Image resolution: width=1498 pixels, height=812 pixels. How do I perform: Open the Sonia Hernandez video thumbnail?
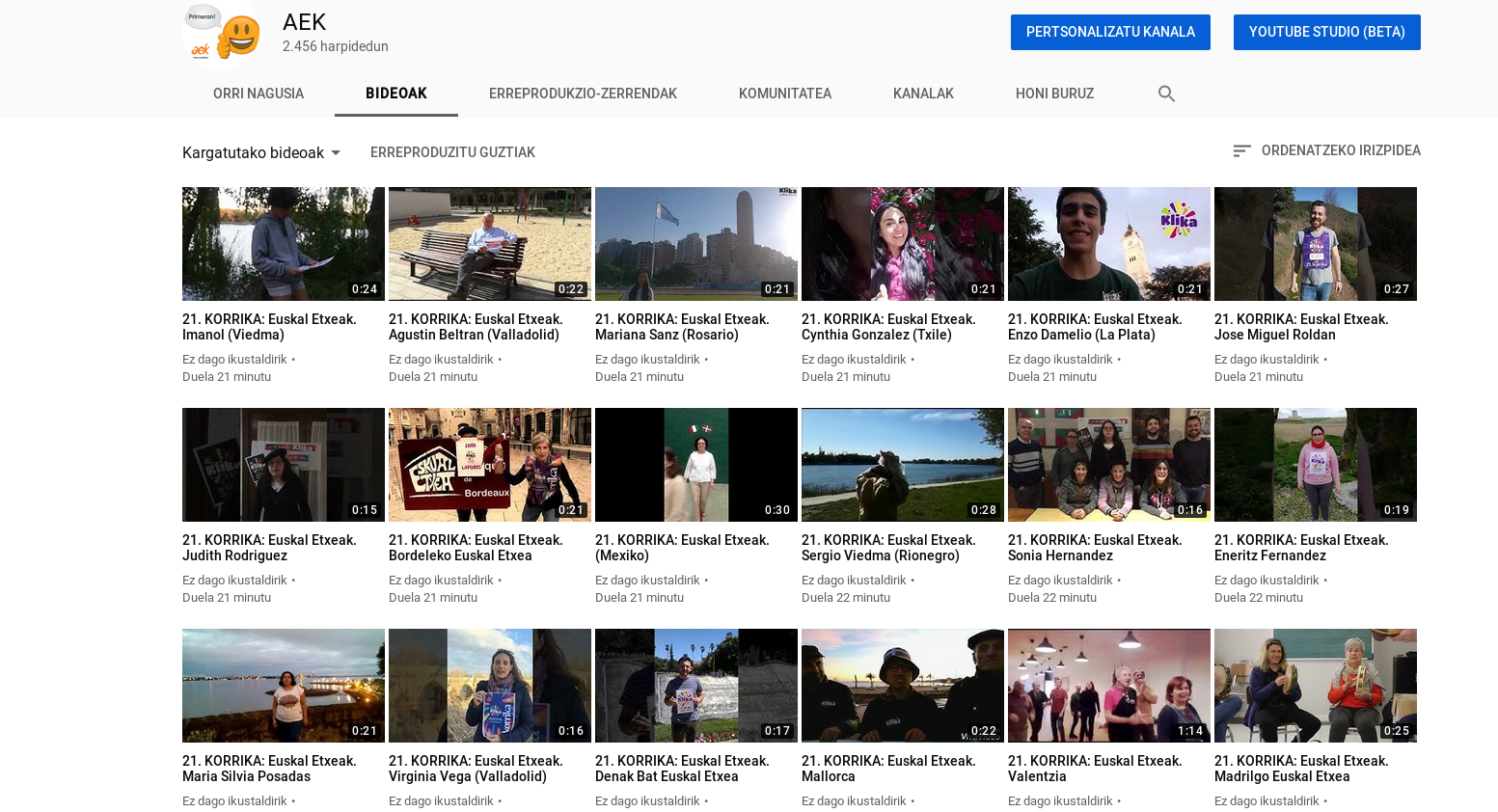pyautogui.click(x=1109, y=465)
